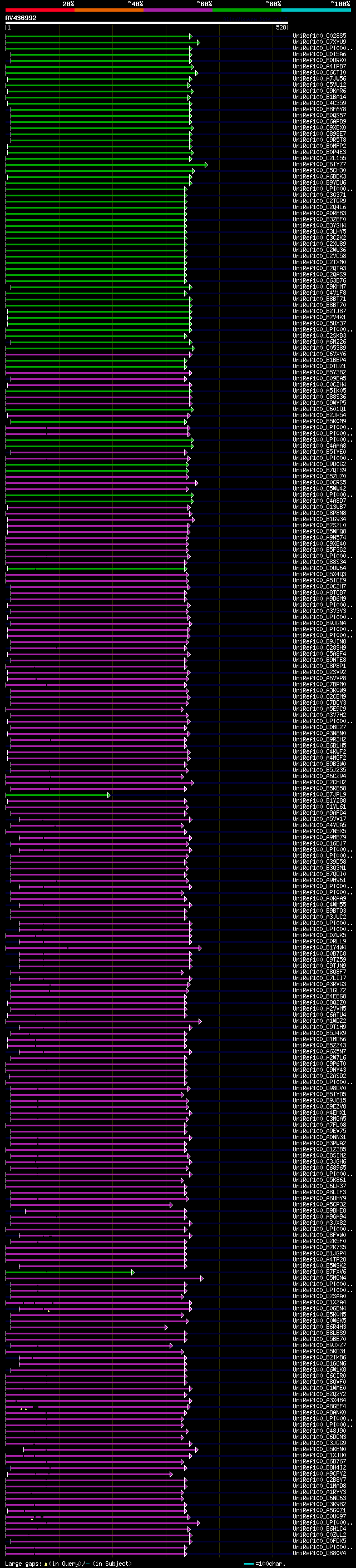Select the AV436992 query name
Screen dimensions: 356x1568
[21, 18]
